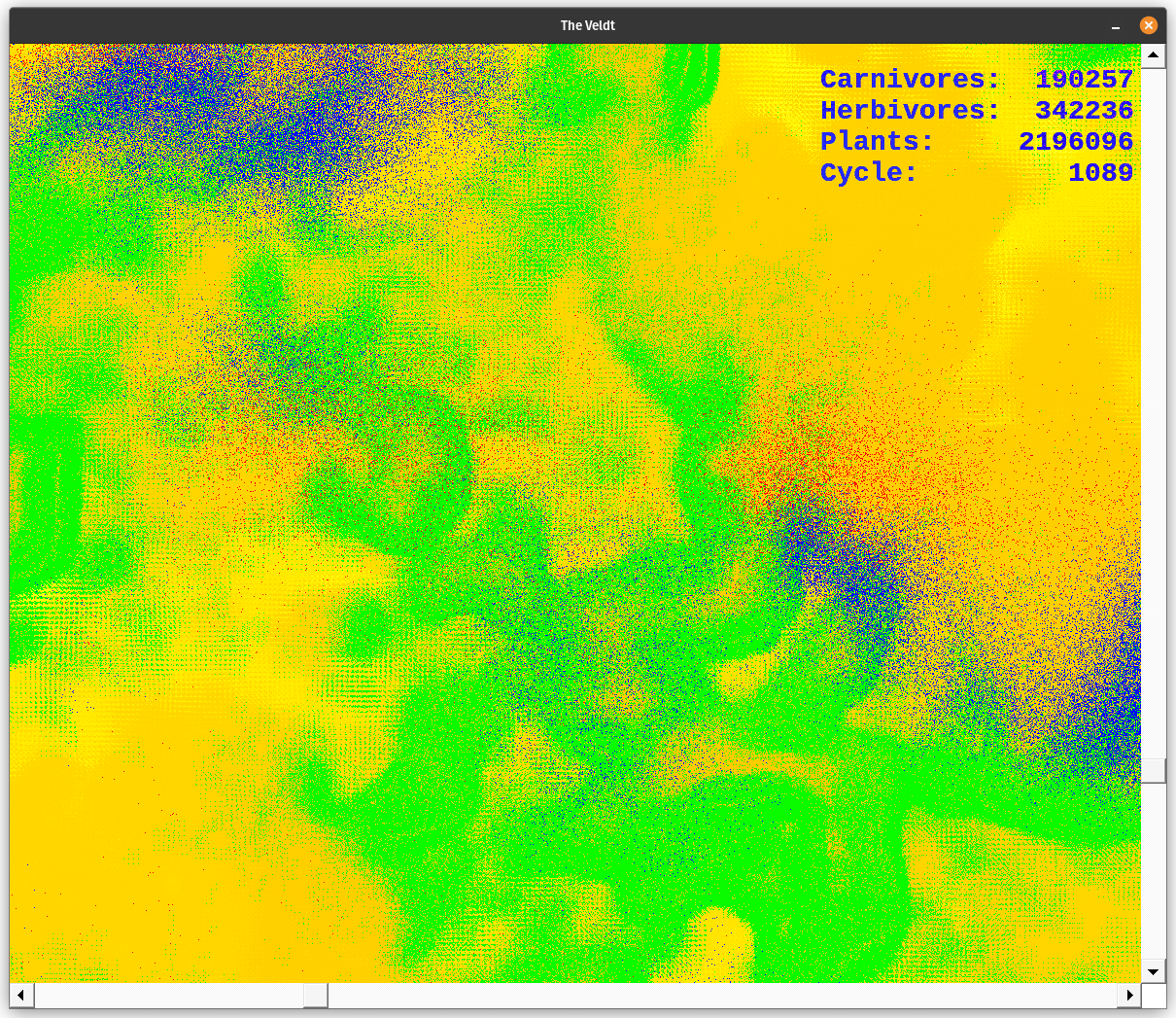1176x1018 pixels.
Task: Click horizontal scrollbar track right of thumb
Action: click(719, 996)
